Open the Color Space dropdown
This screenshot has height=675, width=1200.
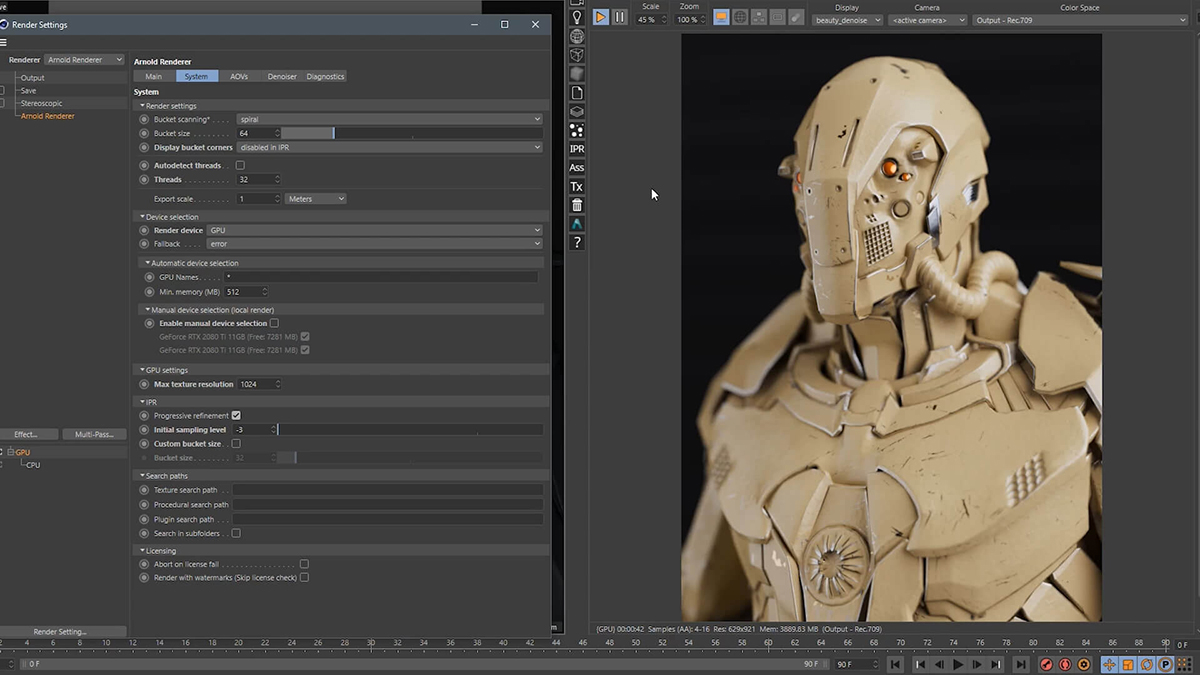[1080, 20]
